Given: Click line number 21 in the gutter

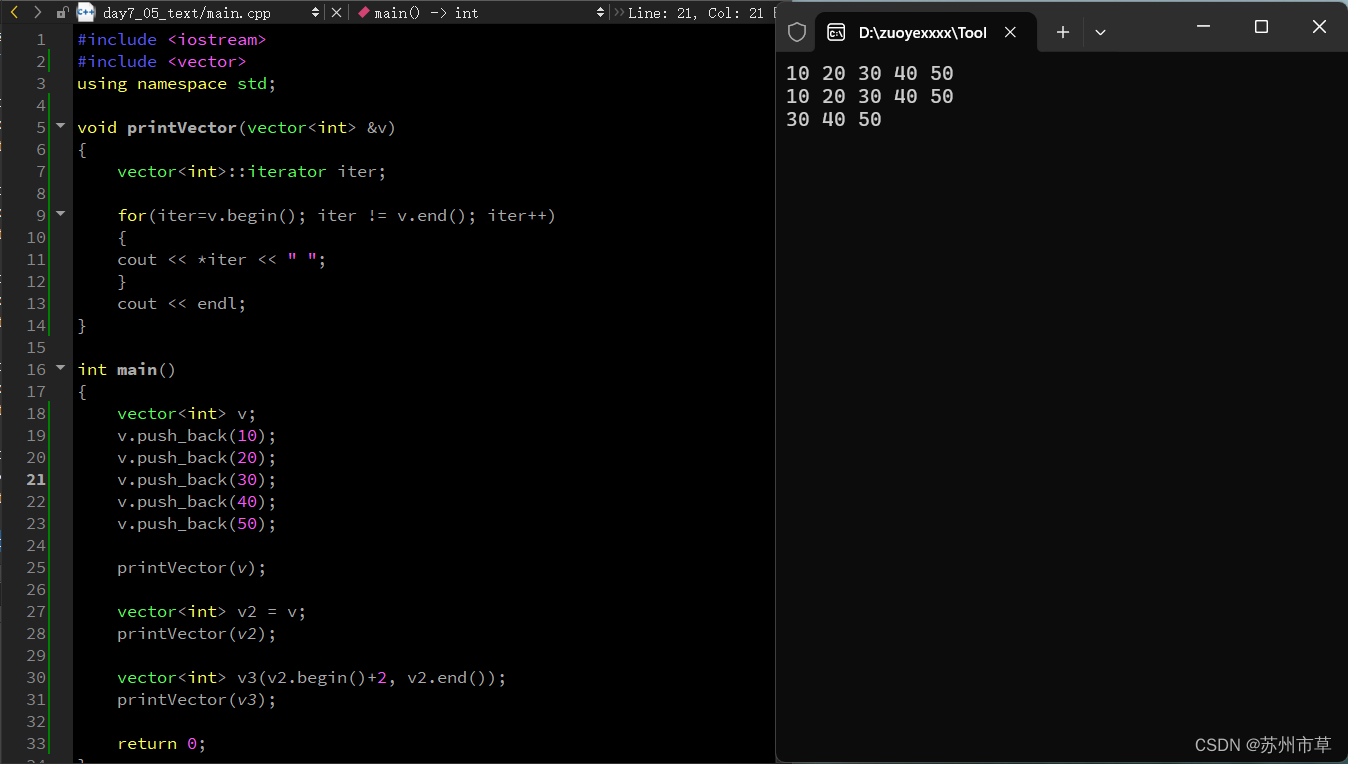Looking at the screenshot, I should 36,479.
